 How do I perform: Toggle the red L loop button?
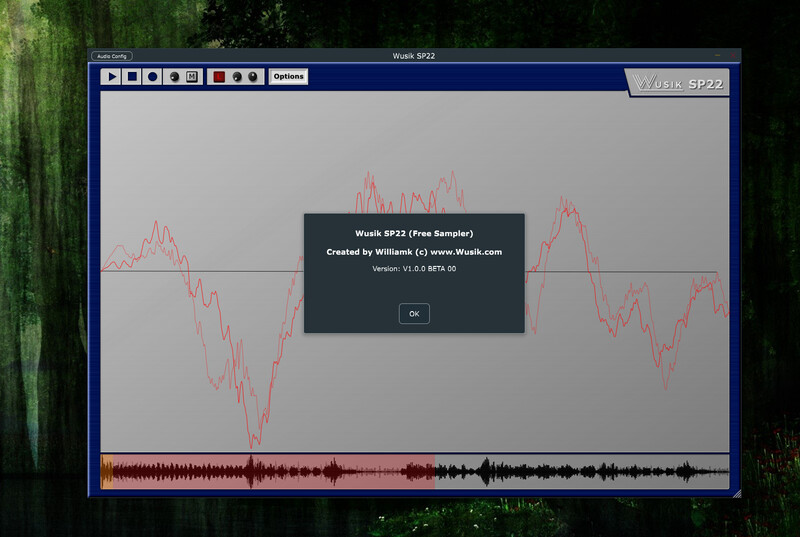[219, 76]
